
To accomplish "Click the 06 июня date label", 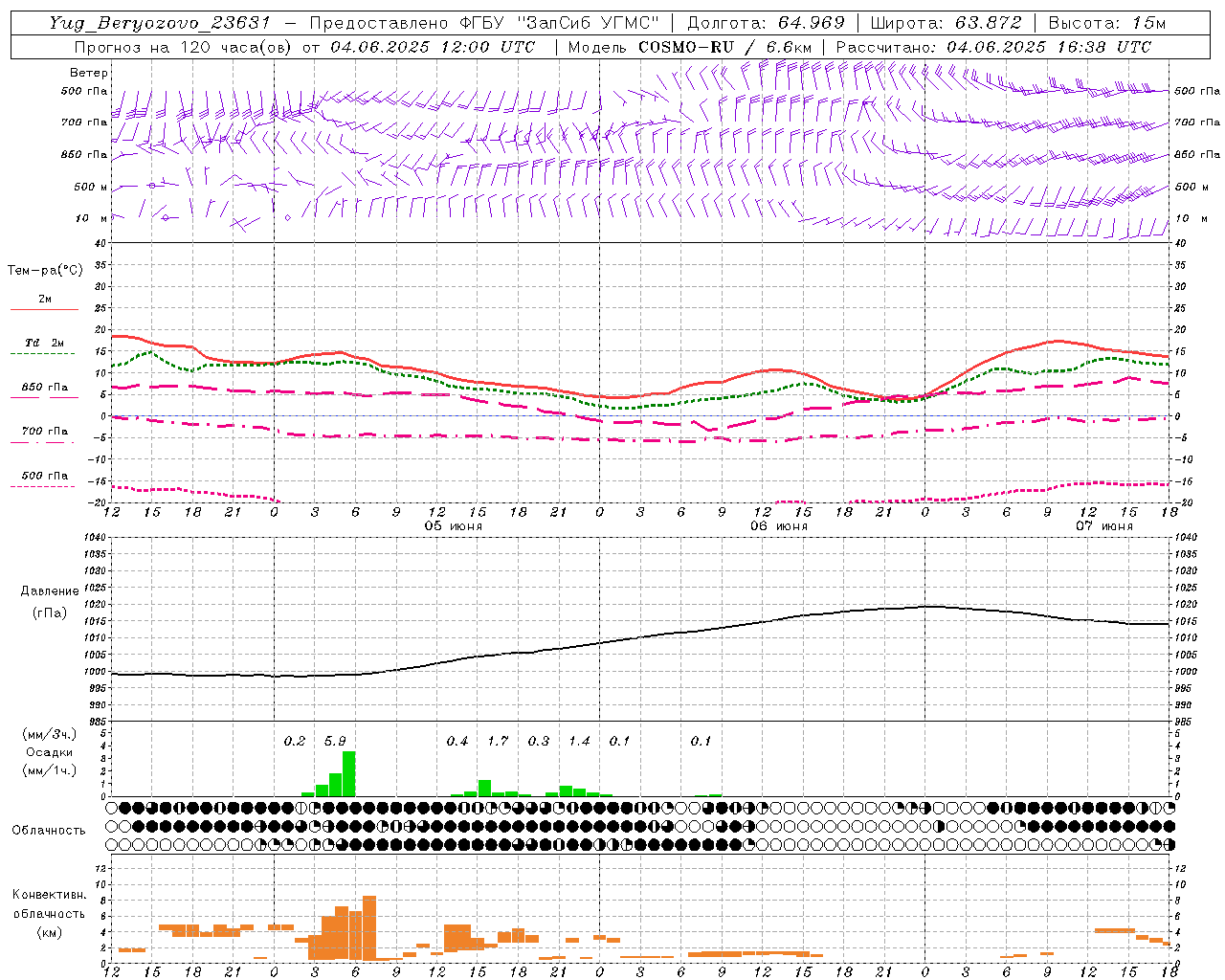I will [x=779, y=526].
